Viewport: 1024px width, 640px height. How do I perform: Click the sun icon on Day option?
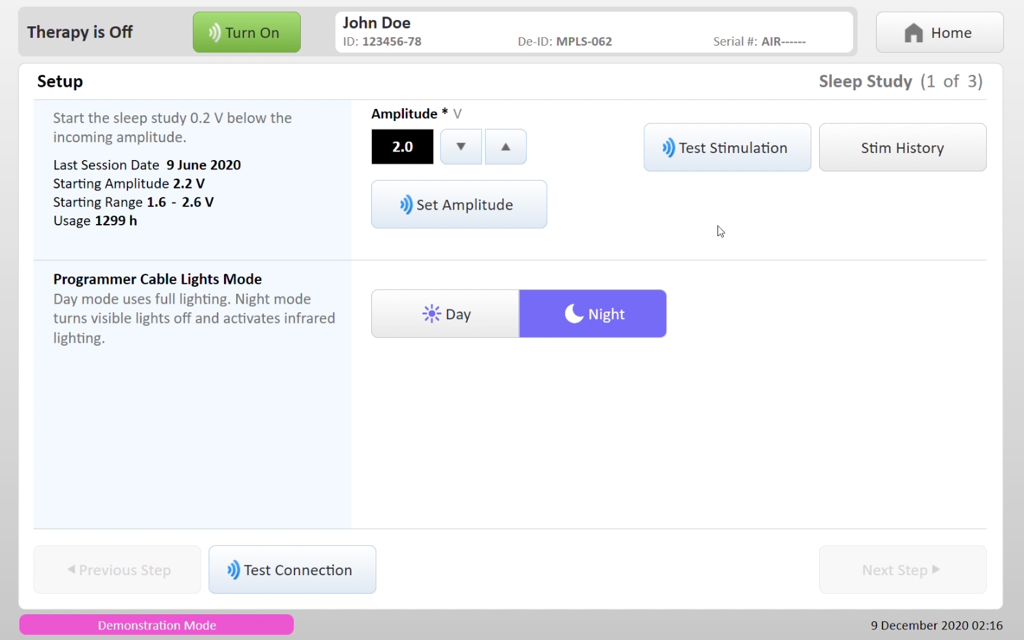point(432,314)
